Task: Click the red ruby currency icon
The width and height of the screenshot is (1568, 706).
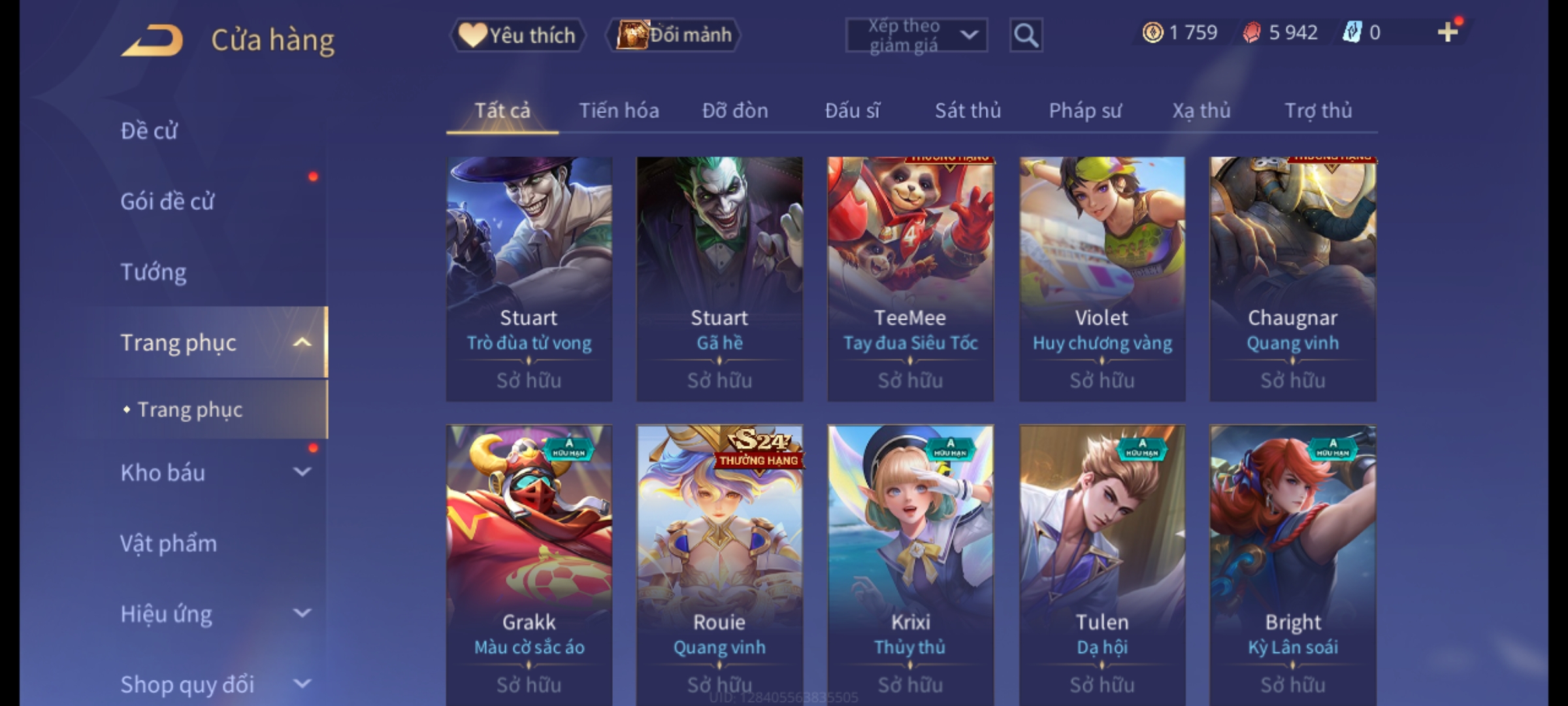Action: point(1251,33)
